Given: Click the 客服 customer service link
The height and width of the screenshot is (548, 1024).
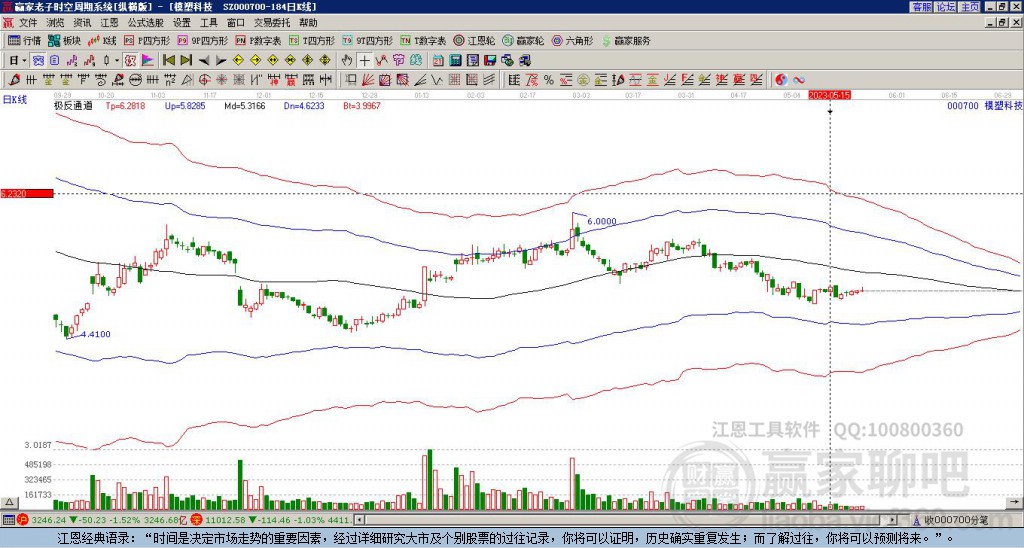Looking at the screenshot, I should 921,7.
